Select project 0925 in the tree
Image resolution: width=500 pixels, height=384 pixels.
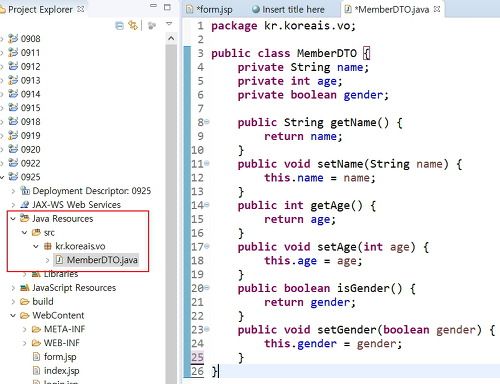(x=30, y=177)
